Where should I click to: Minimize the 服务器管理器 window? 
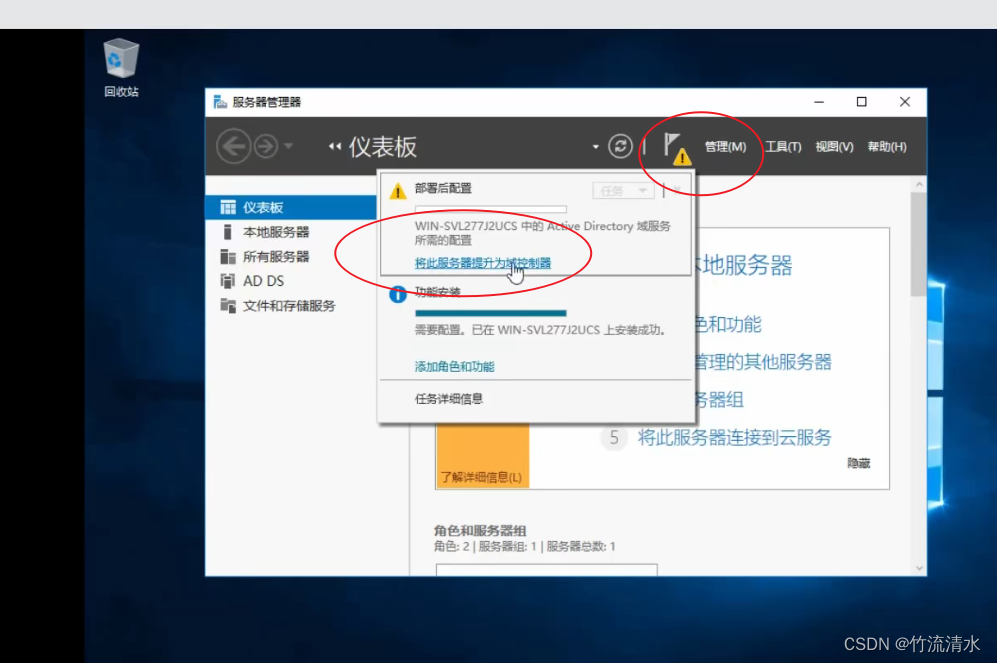[x=819, y=102]
